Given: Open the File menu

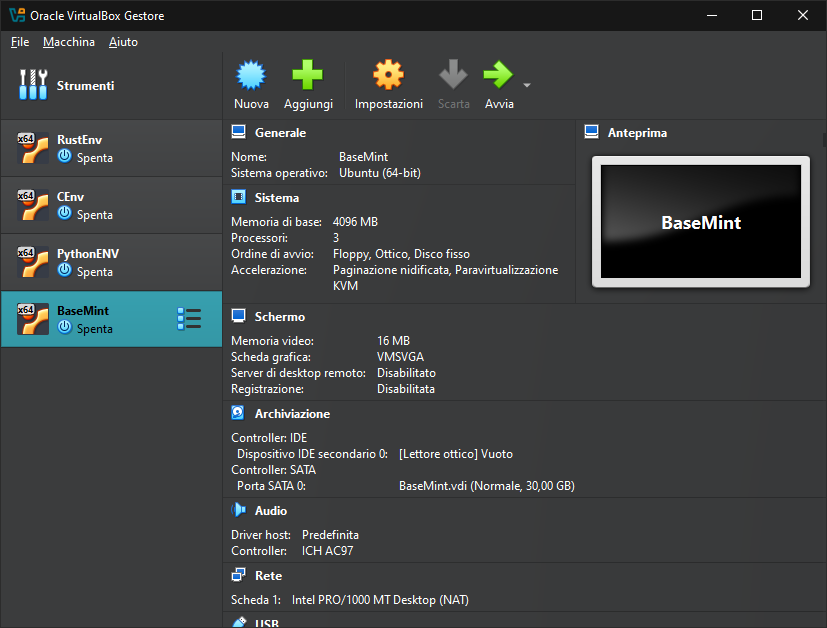Looking at the screenshot, I should (x=20, y=42).
